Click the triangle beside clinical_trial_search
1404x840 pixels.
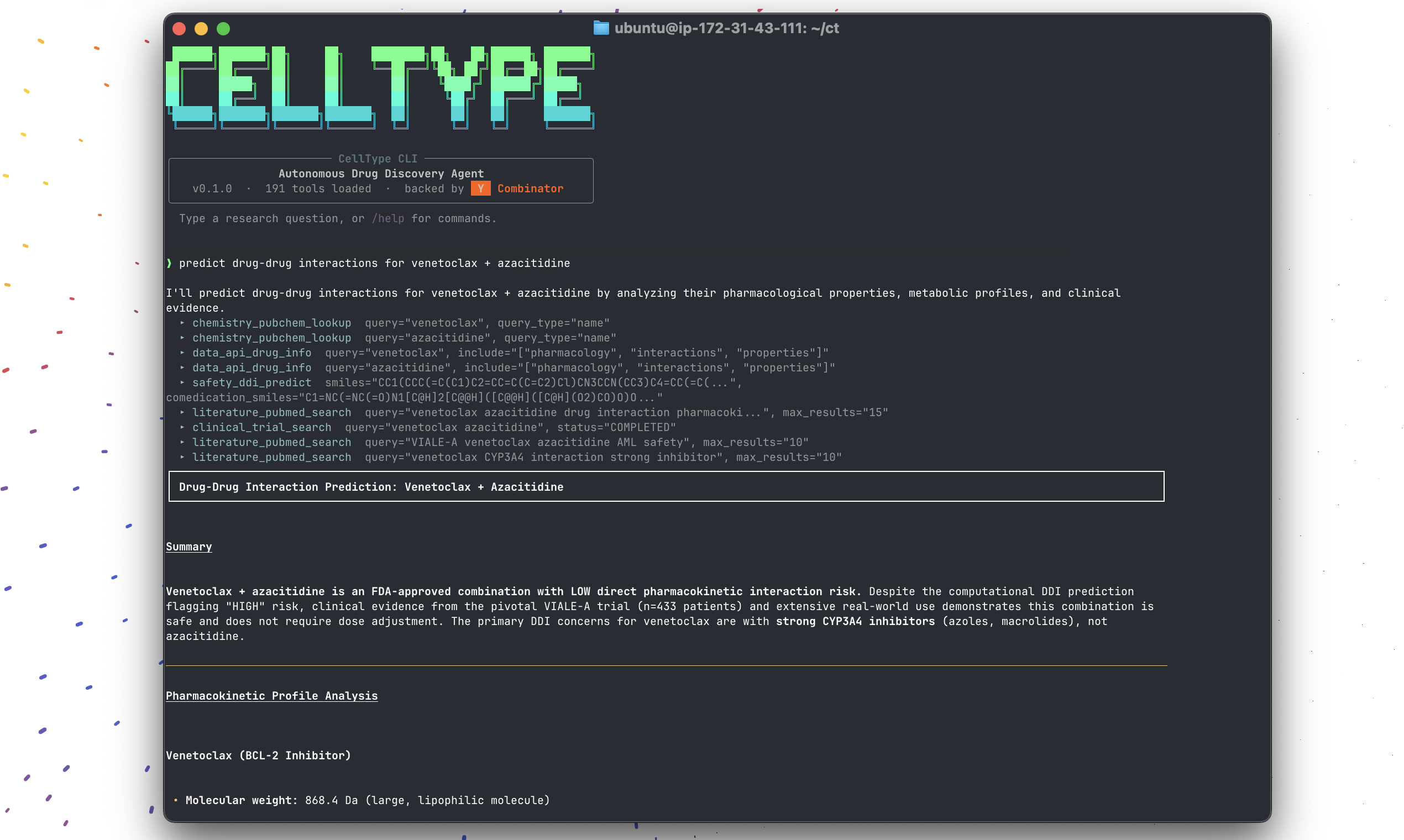[182, 427]
